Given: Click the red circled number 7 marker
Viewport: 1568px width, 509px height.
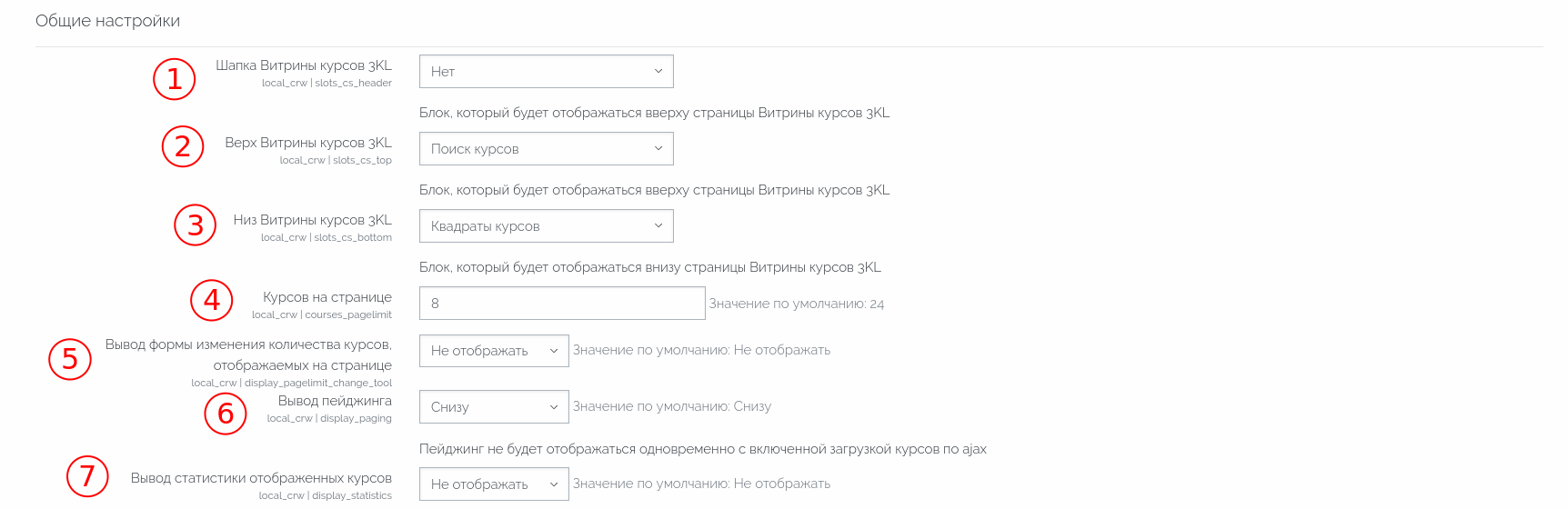Looking at the screenshot, I should (87, 476).
